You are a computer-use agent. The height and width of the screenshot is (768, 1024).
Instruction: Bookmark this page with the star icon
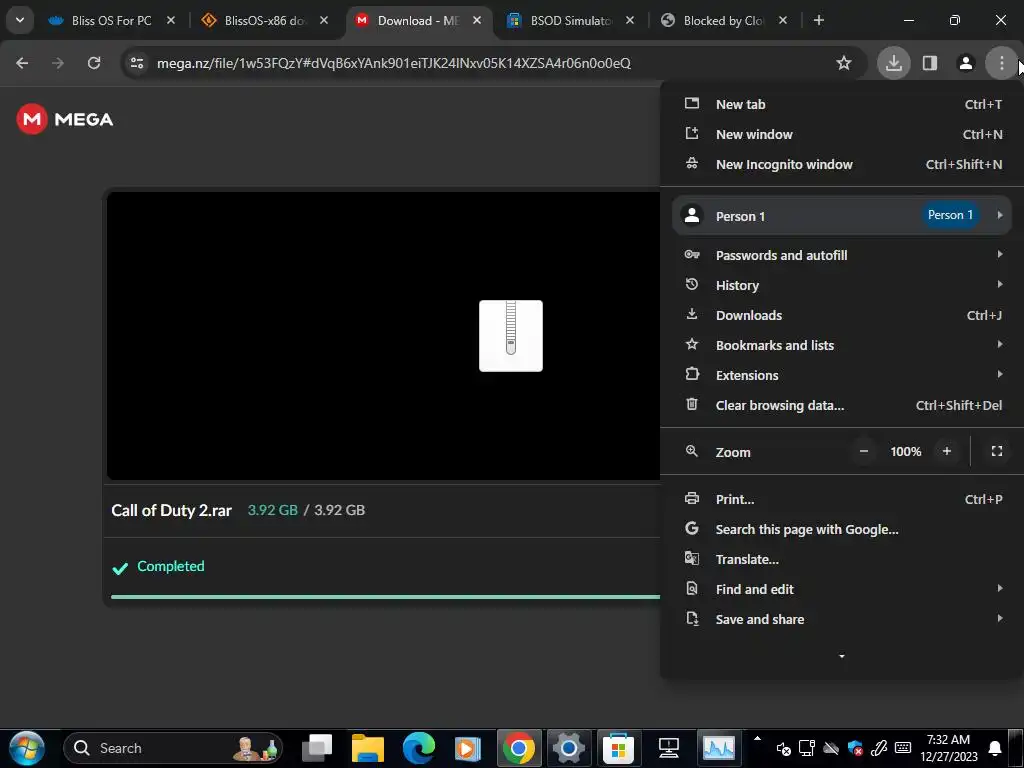point(844,63)
